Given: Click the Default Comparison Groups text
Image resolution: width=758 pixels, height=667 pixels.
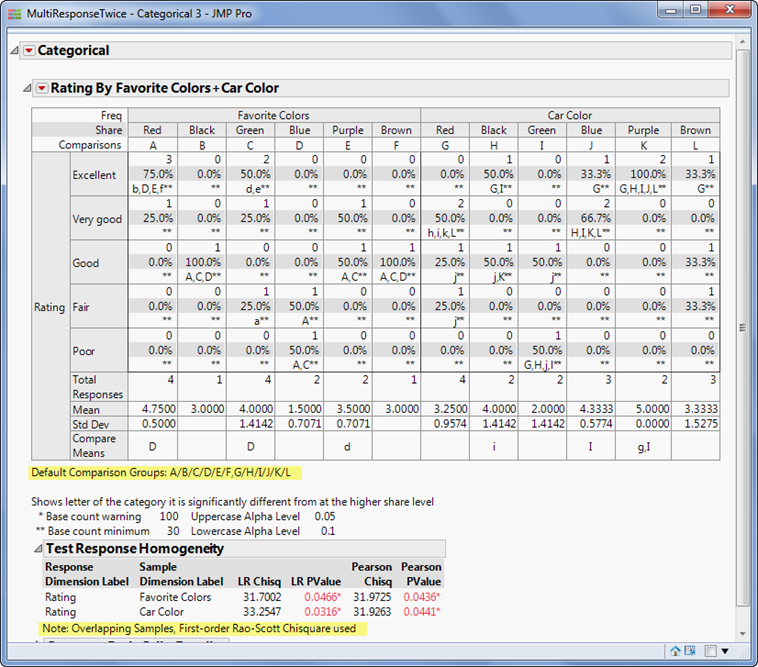Looking at the screenshot, I should click(161, 473).
